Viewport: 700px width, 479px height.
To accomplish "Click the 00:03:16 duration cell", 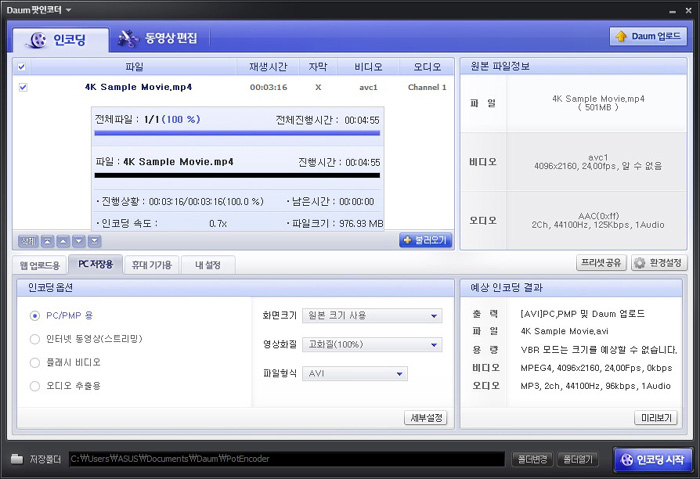I will click(268, 87).
